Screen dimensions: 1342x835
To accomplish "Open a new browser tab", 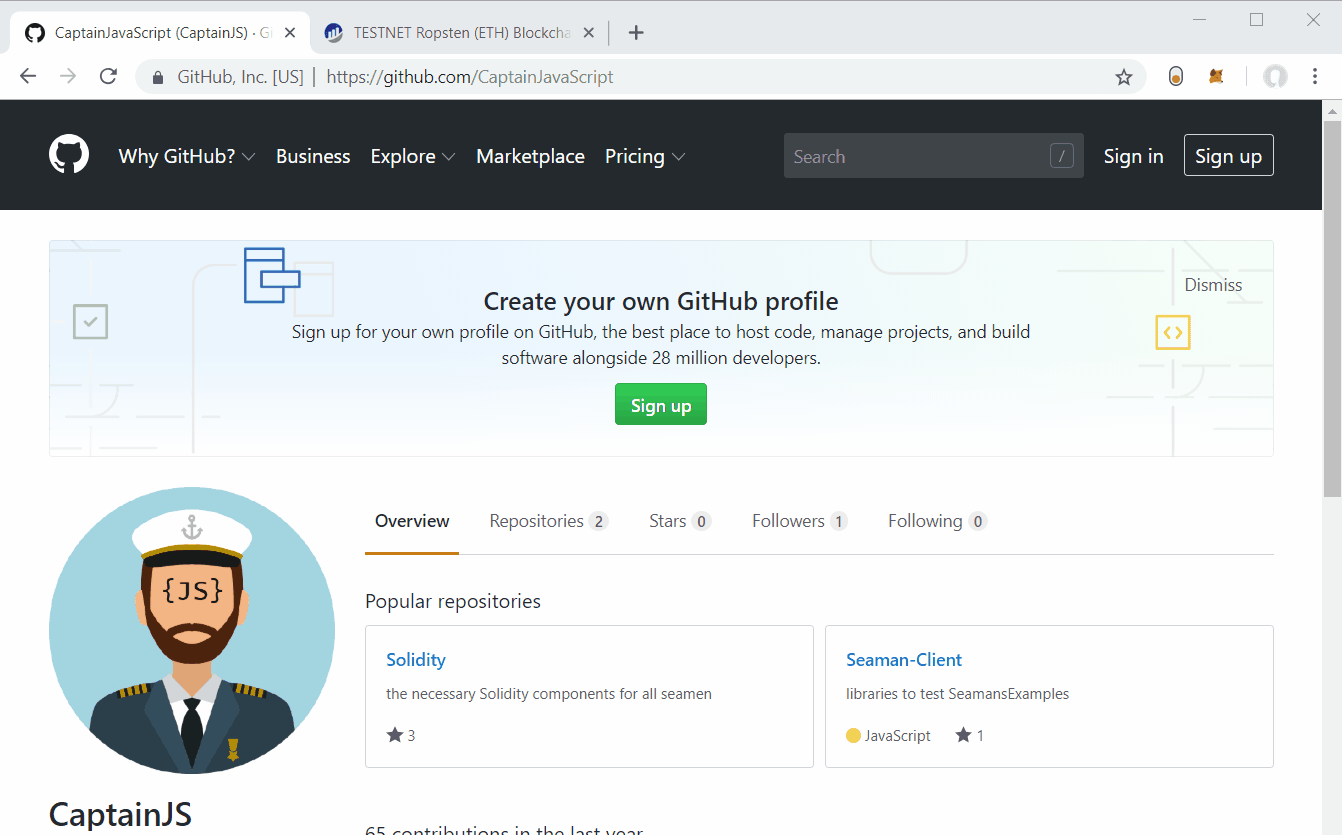I will [x=636, y=33].
